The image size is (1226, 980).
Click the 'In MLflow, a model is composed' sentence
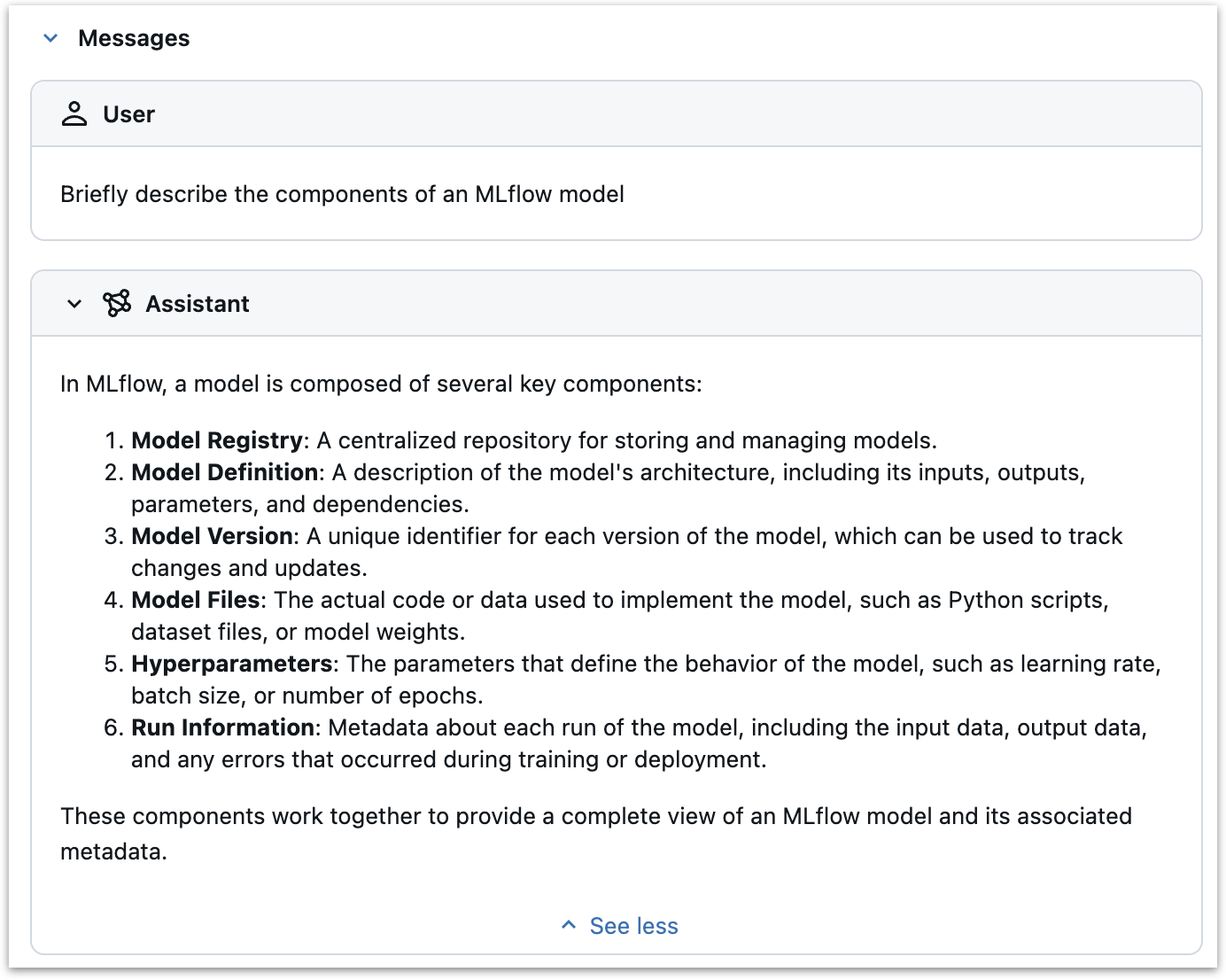pyautogui.click(x=381, y=384)
